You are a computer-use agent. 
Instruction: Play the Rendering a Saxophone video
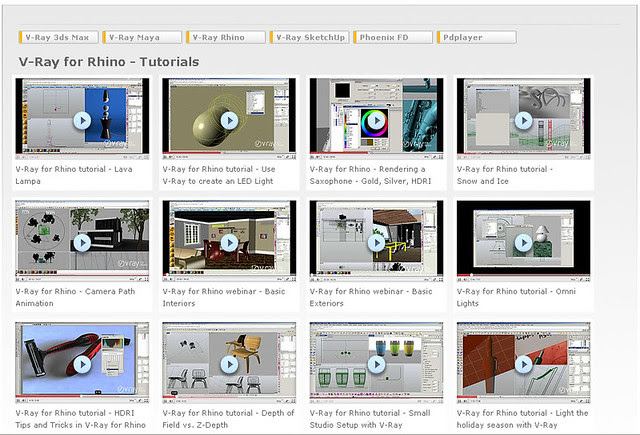coord(376,121)
